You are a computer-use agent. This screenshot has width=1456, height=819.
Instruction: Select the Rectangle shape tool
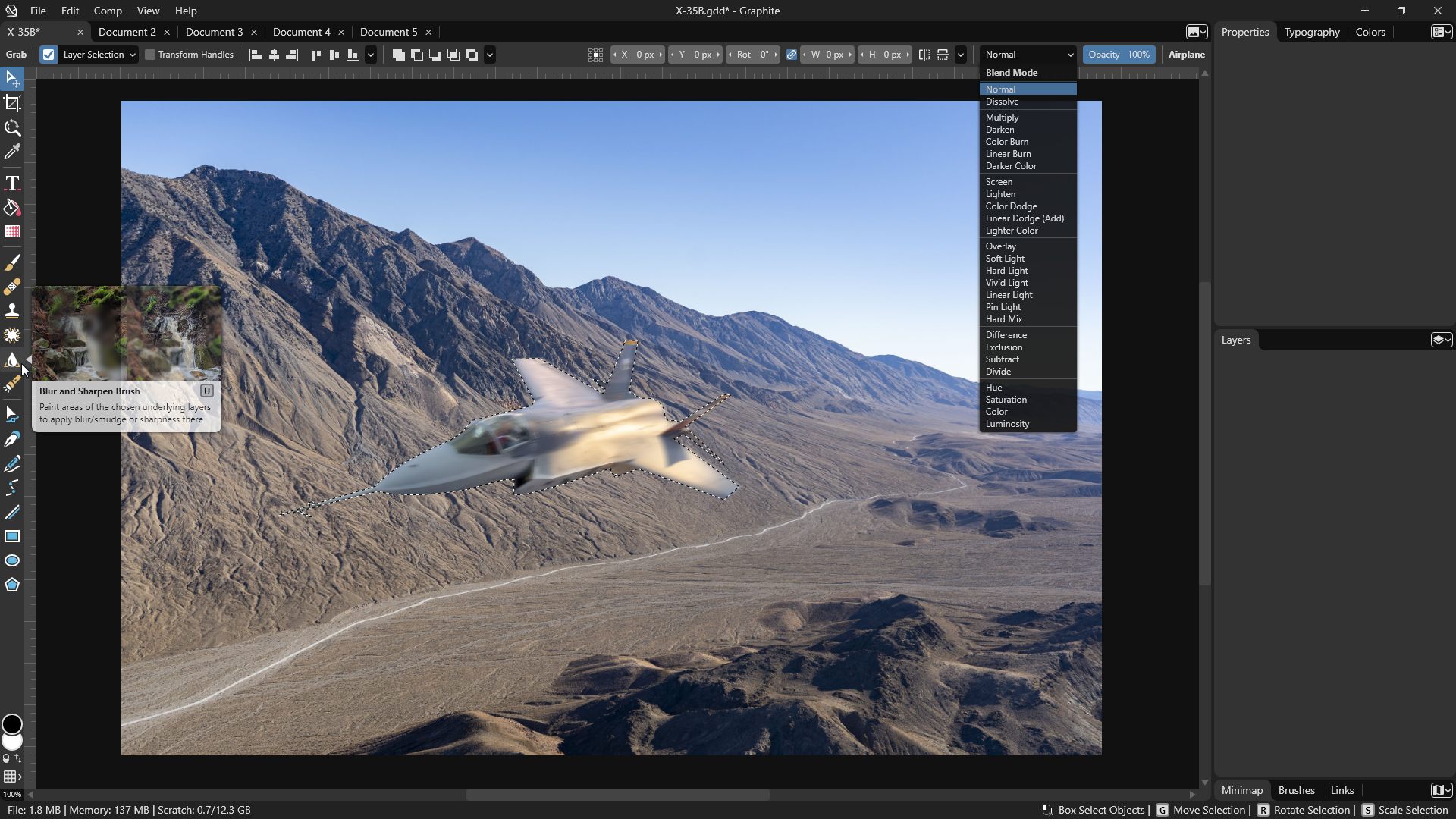click(12, 537)
